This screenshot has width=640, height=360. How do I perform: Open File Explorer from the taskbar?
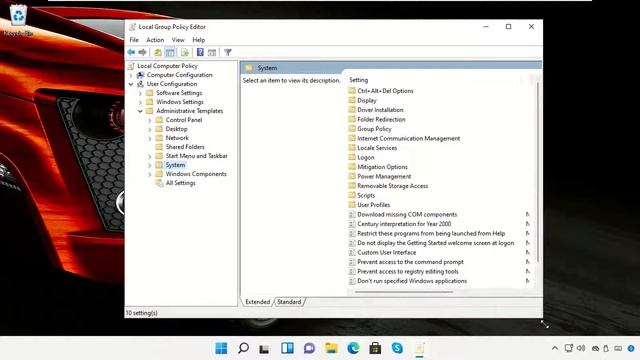pos(331,348)
